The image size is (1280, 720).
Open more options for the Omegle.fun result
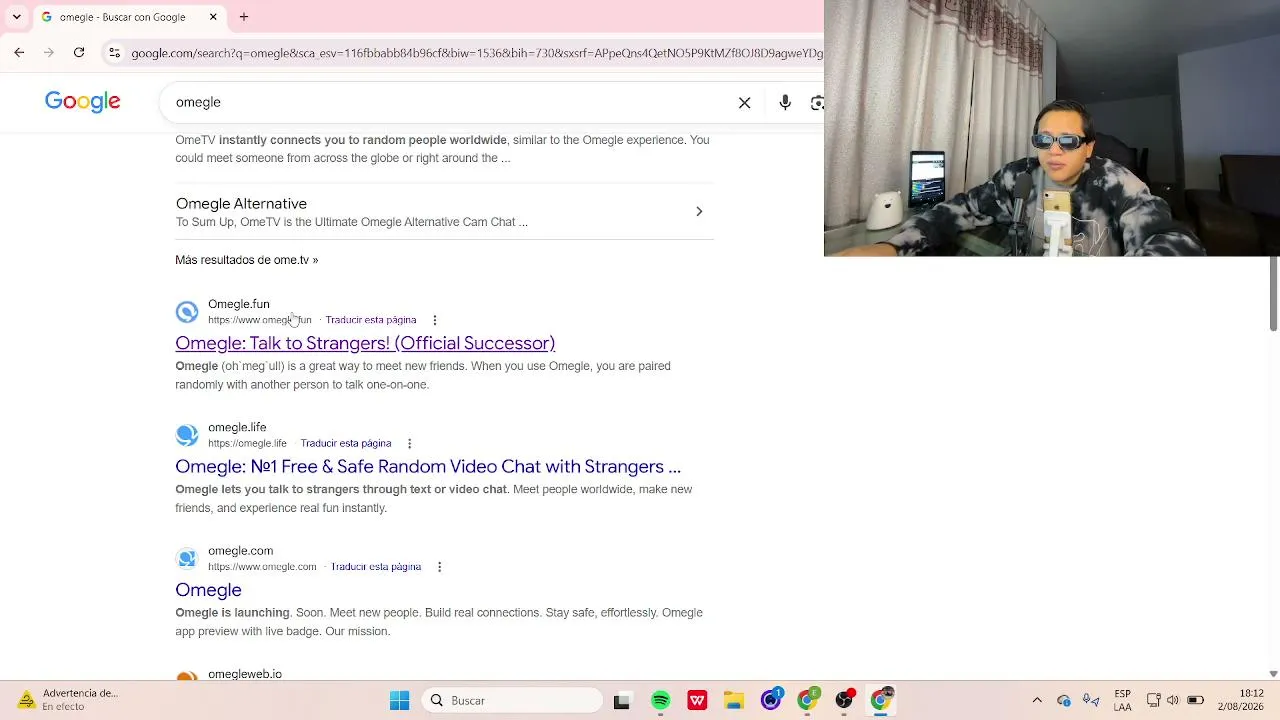(435, 320)
